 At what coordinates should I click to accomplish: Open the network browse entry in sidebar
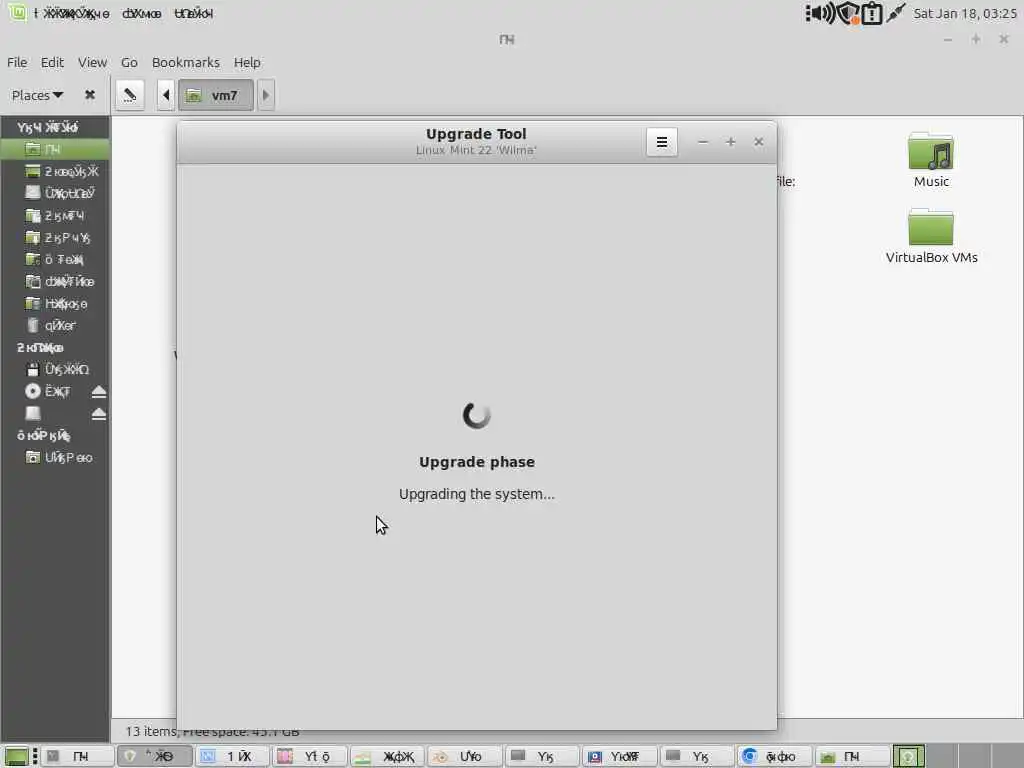pyautogui.click(x=56, y=457)
